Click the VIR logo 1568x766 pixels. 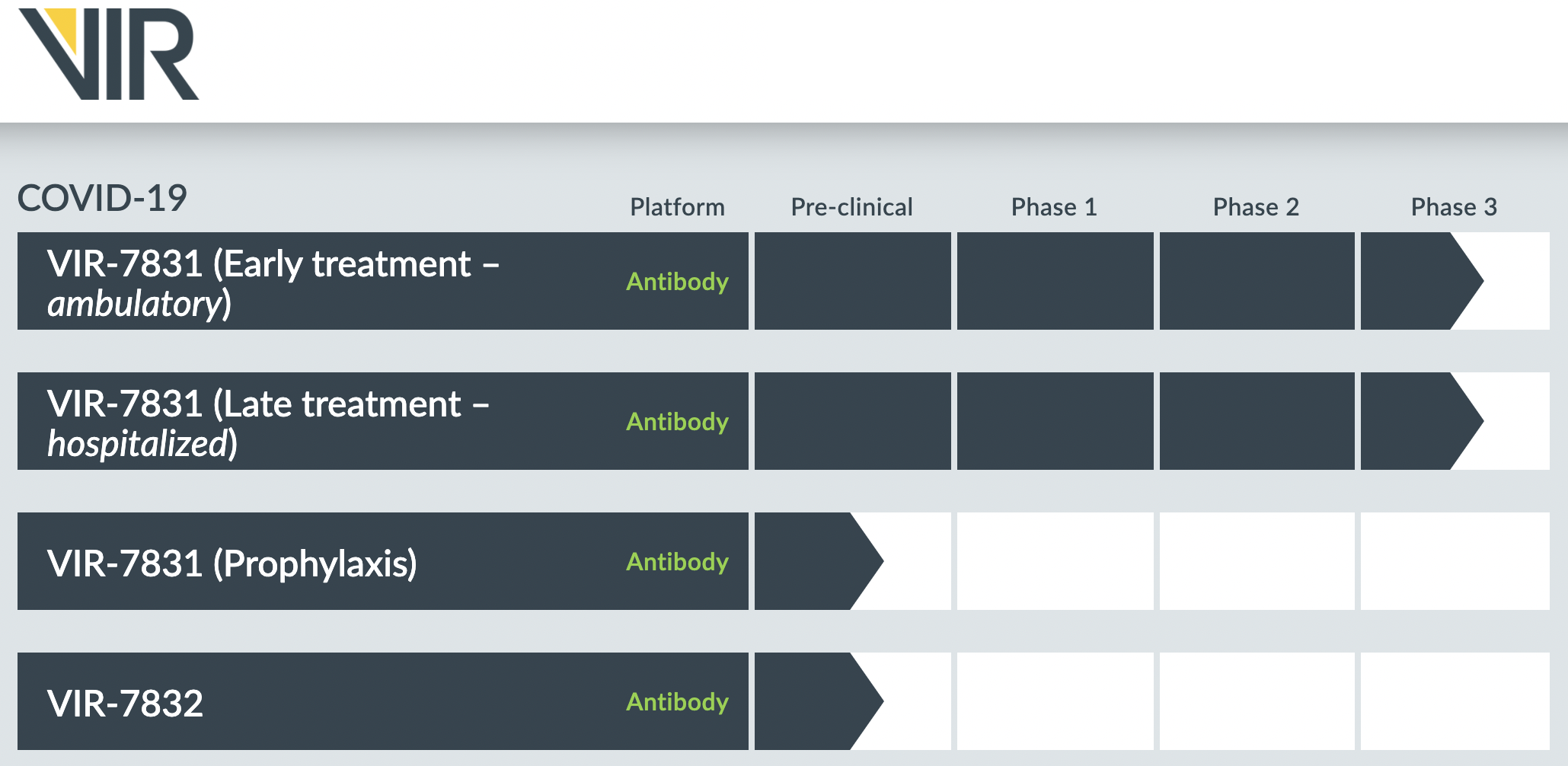(x=108, y=55)
